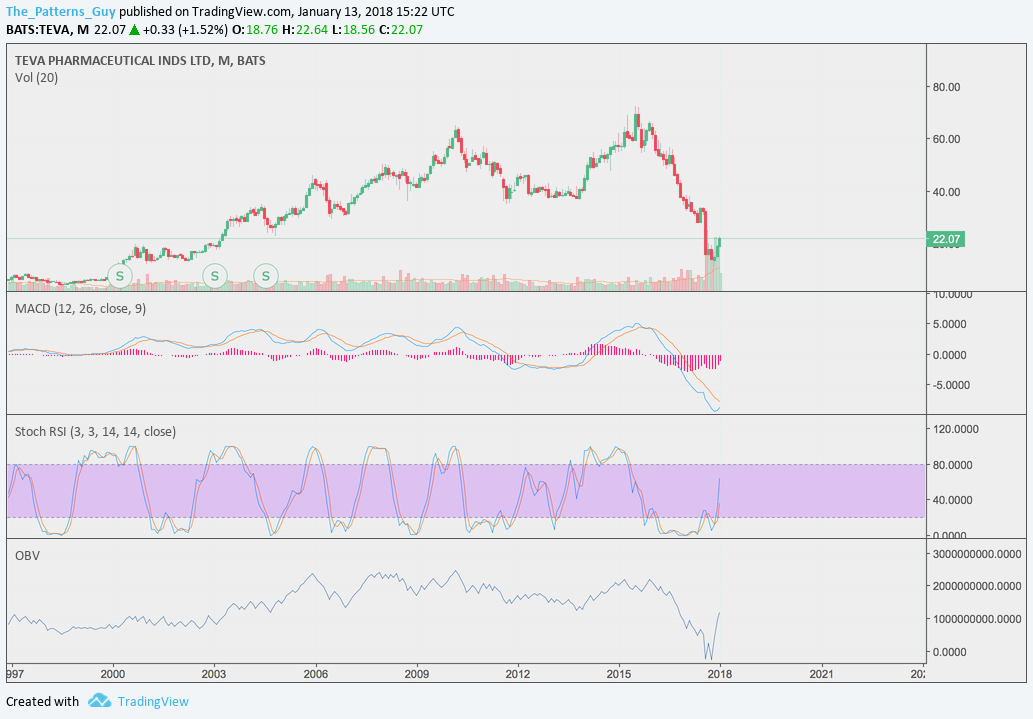Click the 3000000000.0000 label on the OBV axis

(977, 554)
